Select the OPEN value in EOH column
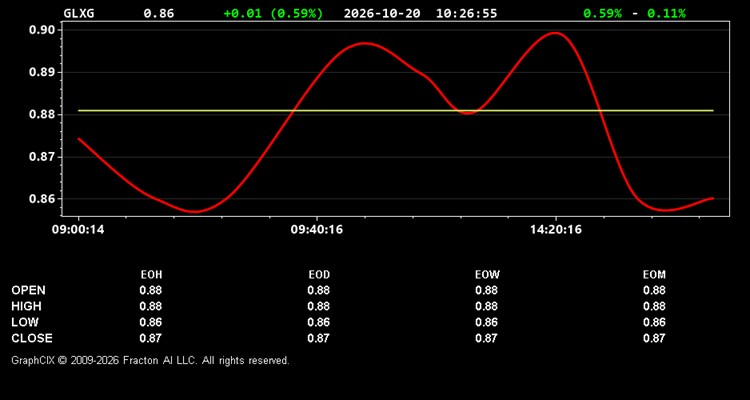This screenshot has width=750, height=400. pos(151,290)
